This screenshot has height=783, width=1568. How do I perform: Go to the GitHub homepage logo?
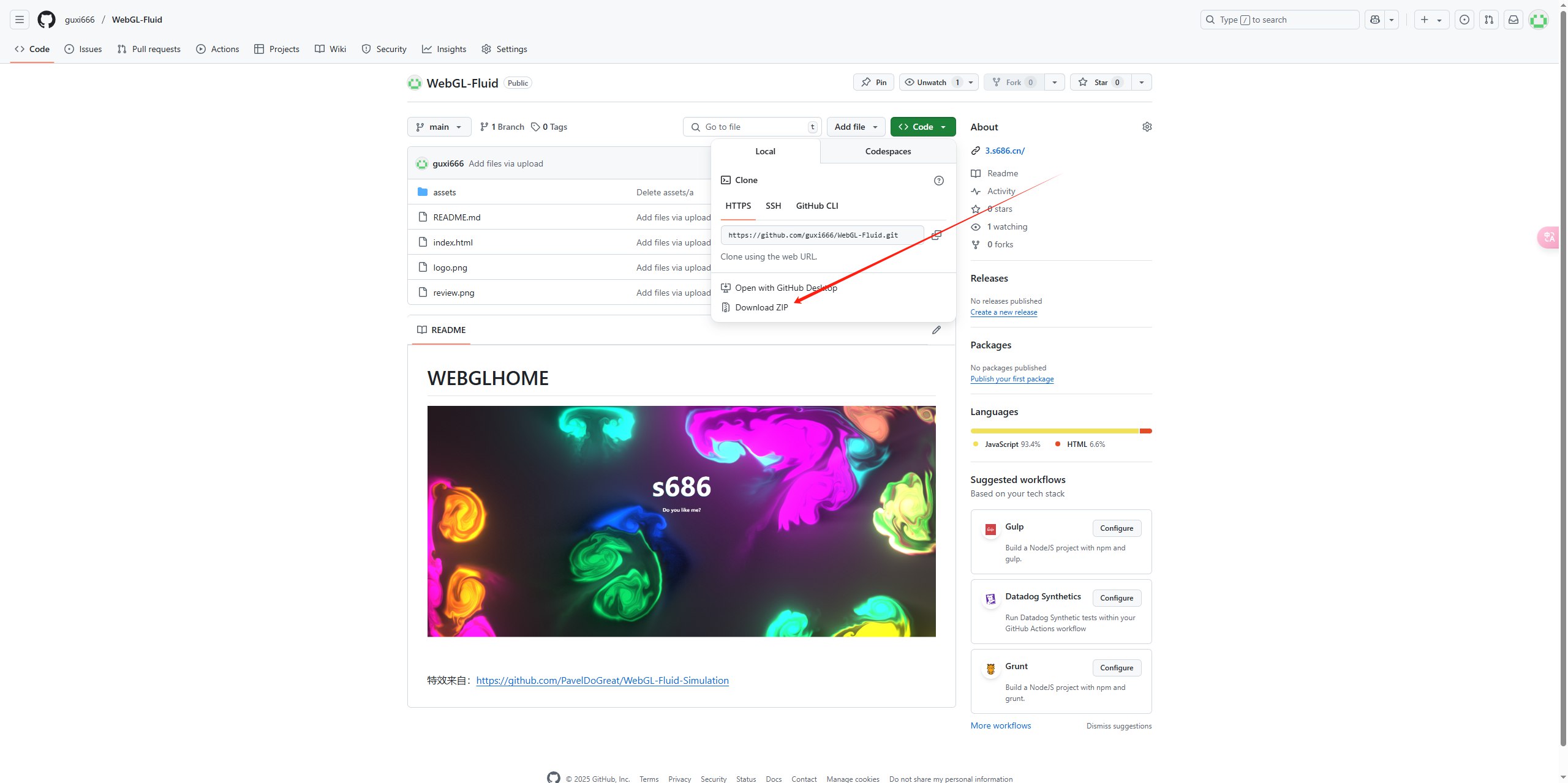tap(47, 20)
